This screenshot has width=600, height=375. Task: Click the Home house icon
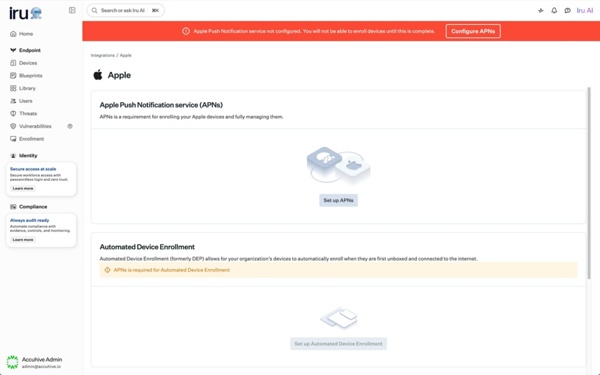point(13,34)
